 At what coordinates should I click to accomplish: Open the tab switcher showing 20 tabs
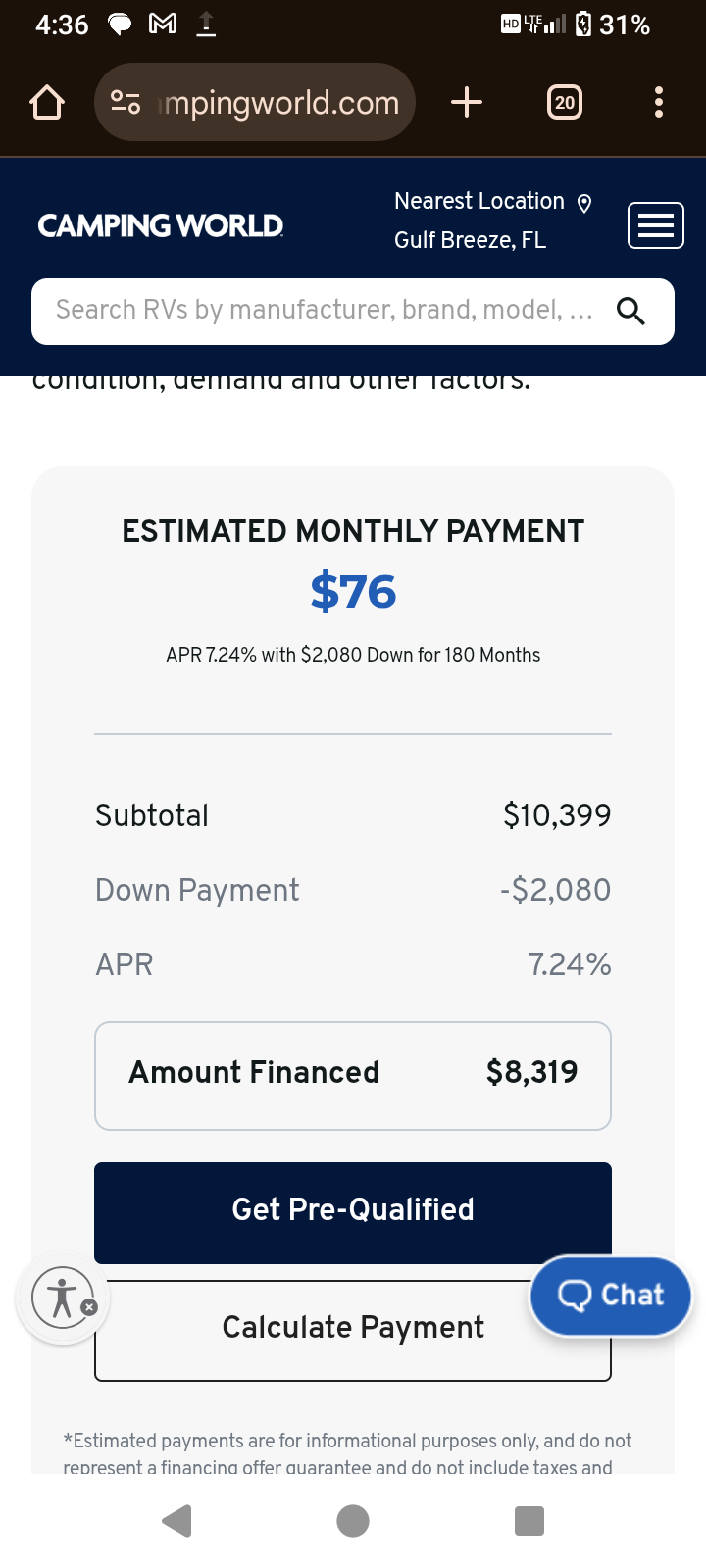564,102
